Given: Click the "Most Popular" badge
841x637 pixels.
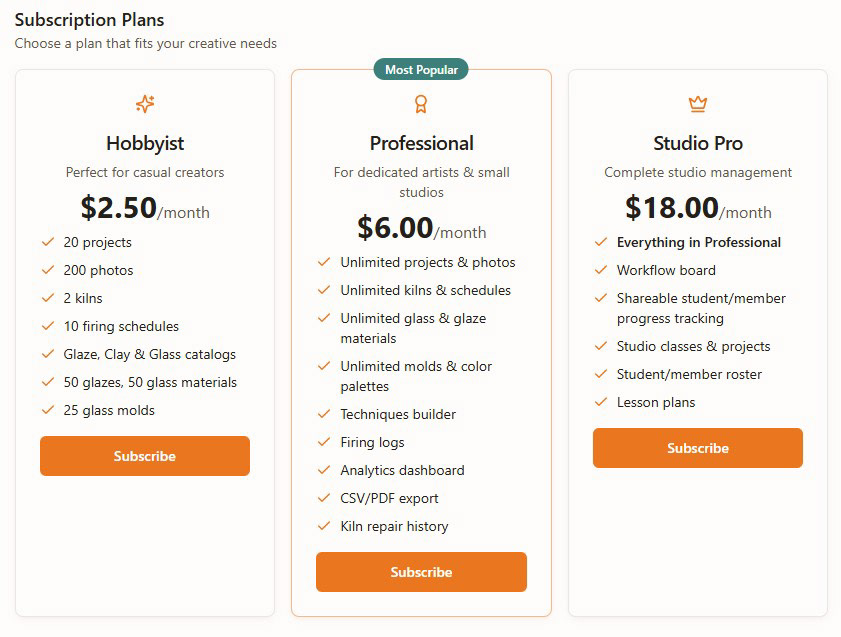Looking at the screenshot, I should click(421, 70).
